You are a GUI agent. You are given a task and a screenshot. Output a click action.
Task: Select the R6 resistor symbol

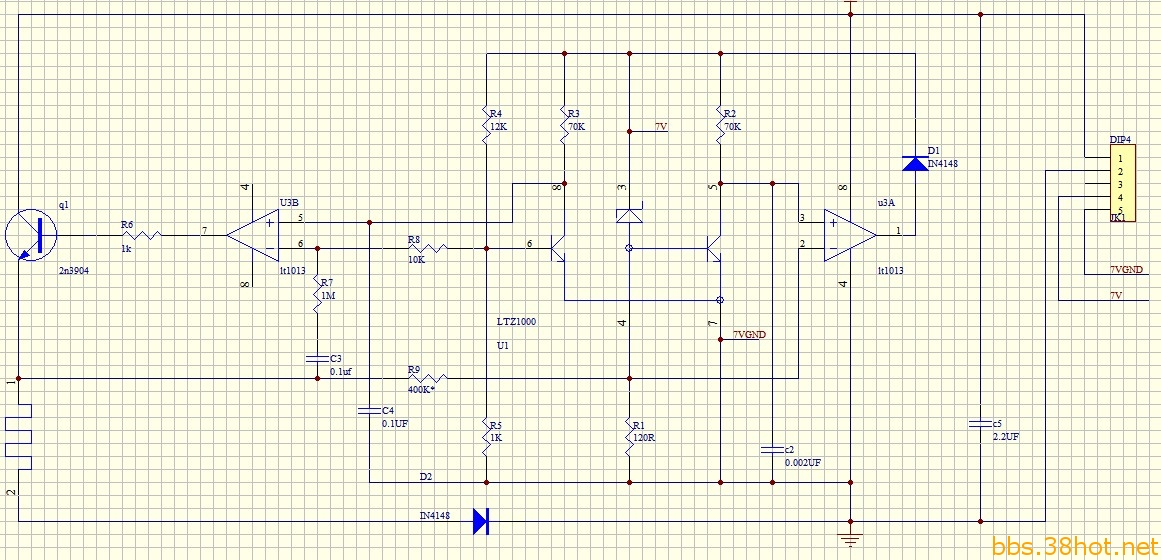click(x=140, y=235)
